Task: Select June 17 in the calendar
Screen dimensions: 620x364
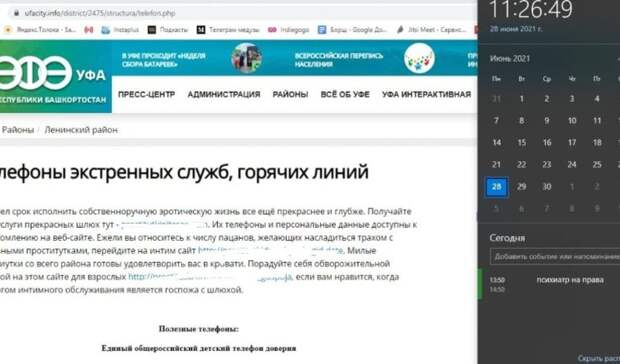Action: click(572, 143)
